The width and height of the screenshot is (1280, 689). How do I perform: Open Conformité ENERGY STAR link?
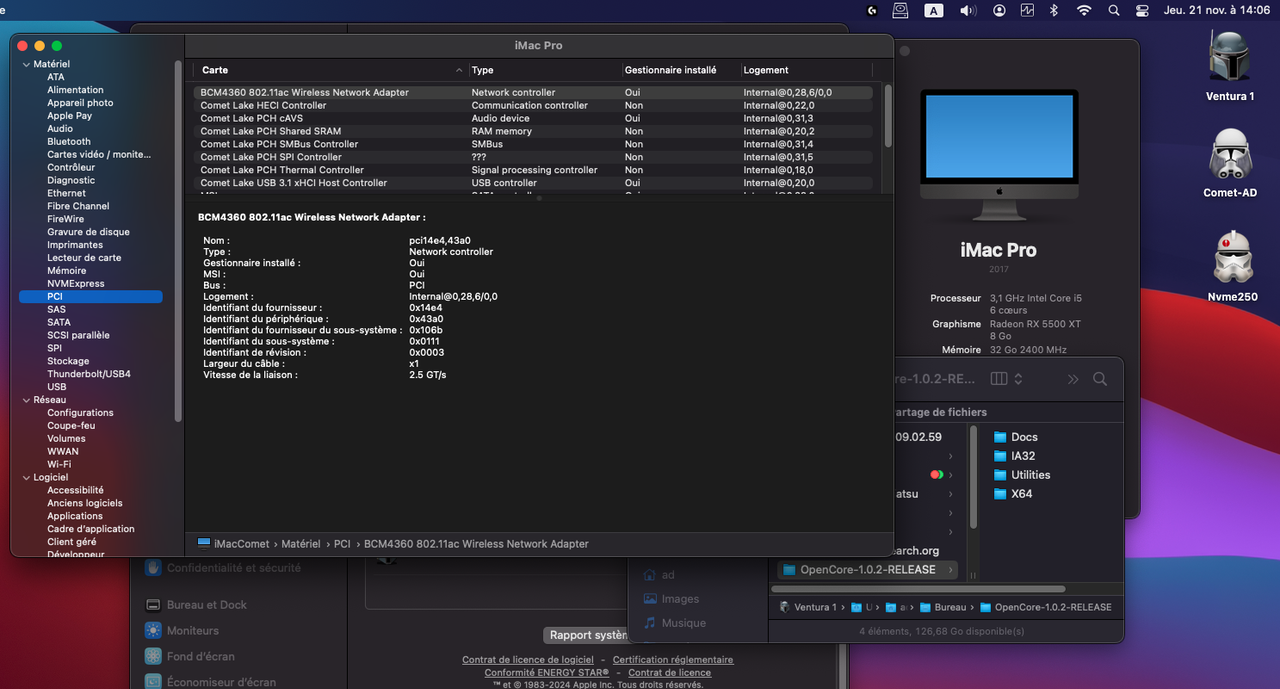click(547, 673)
